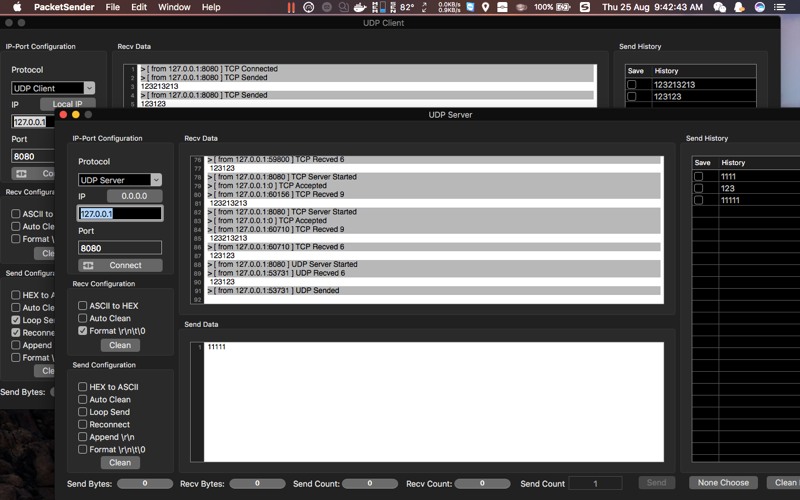Click the battery status icon
This screenshot has height=500, width=800.
(x=563, y=7)
